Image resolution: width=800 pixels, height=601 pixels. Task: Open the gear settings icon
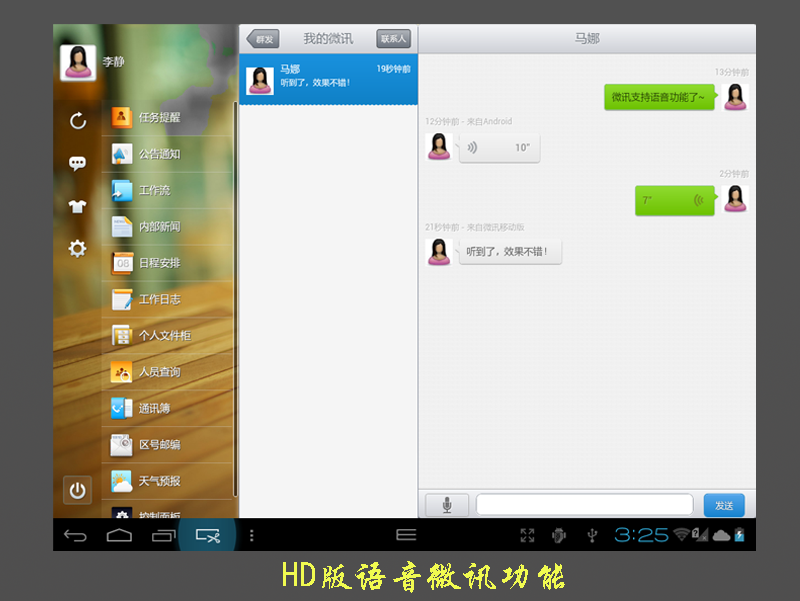tap(78, 249)
